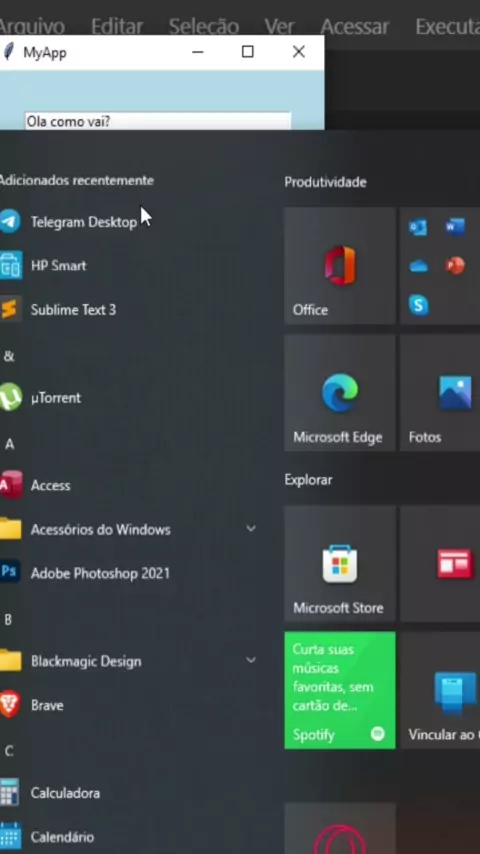This screenshot has width=480, height=854.
Task: Expand the Blackmagic Design folder chevron
Action: click(x=251, y=660)
